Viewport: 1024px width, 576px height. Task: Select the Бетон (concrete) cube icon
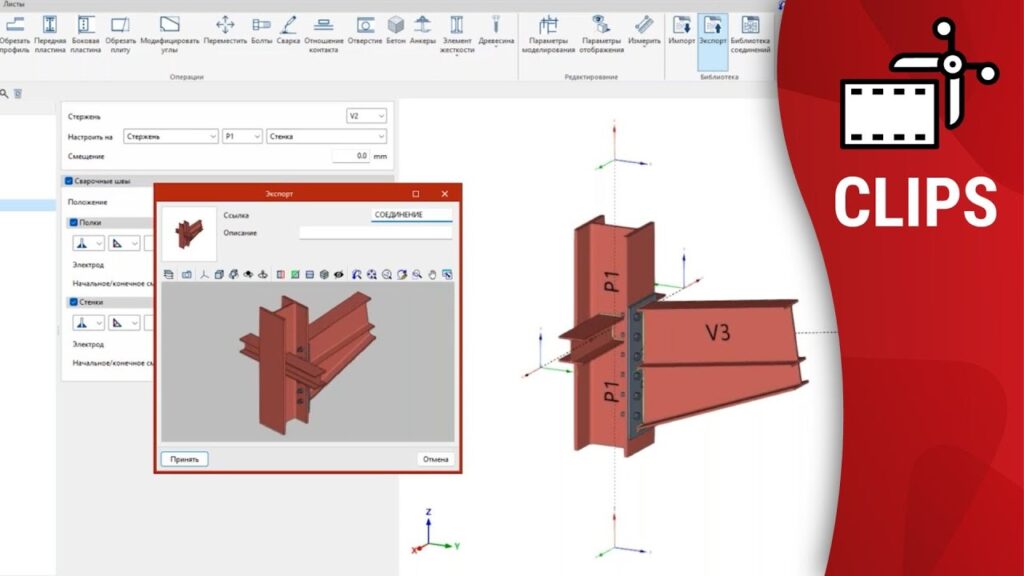[x=396, y=26]
